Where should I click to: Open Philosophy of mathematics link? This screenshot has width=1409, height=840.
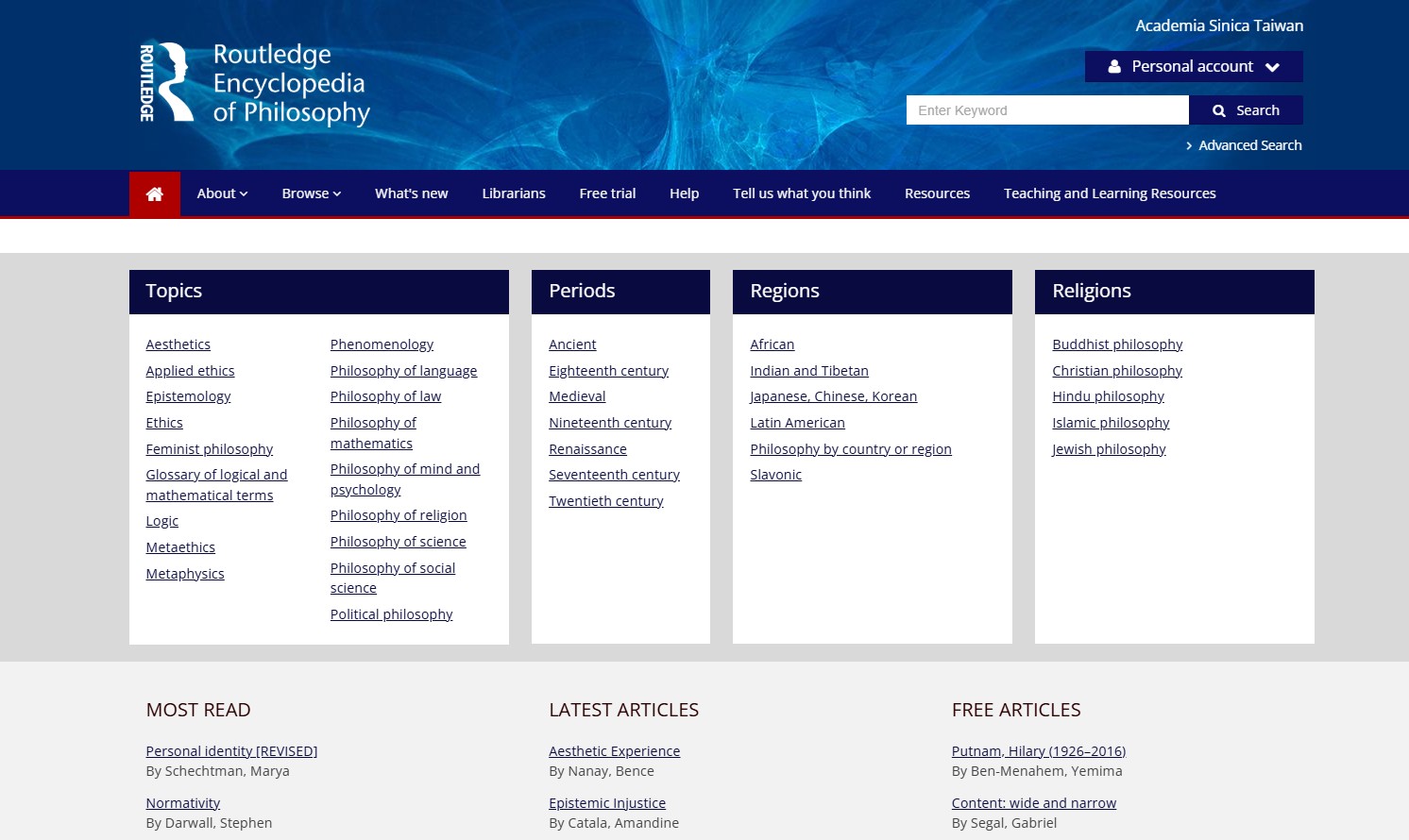tap(373, 433)
